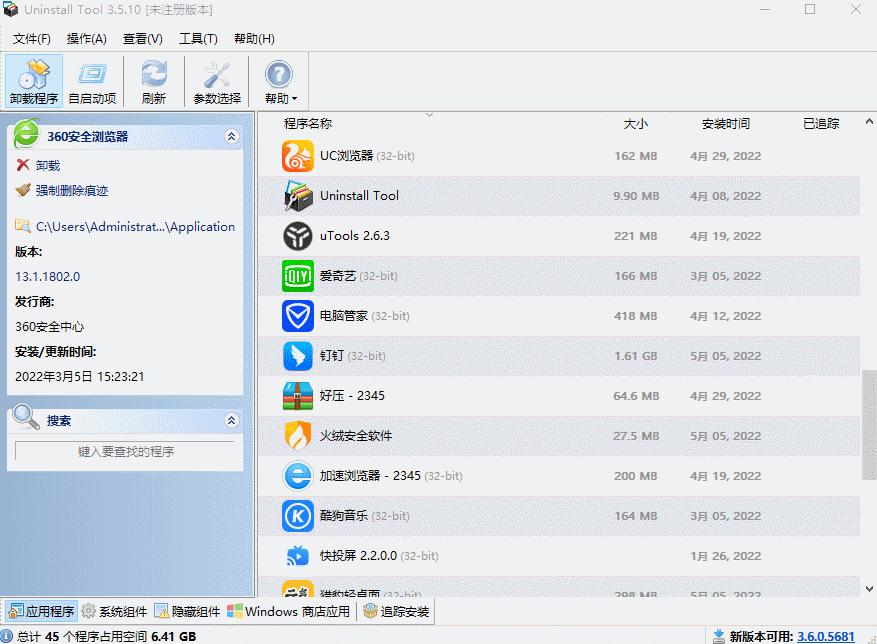Viewport: 877px width, 644px height.
Task: Select the uTools 221 MB size cell
Action: coord(635,236)
